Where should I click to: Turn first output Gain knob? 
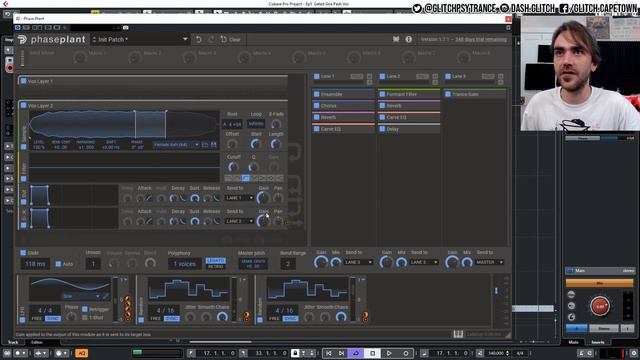[263, 198]
